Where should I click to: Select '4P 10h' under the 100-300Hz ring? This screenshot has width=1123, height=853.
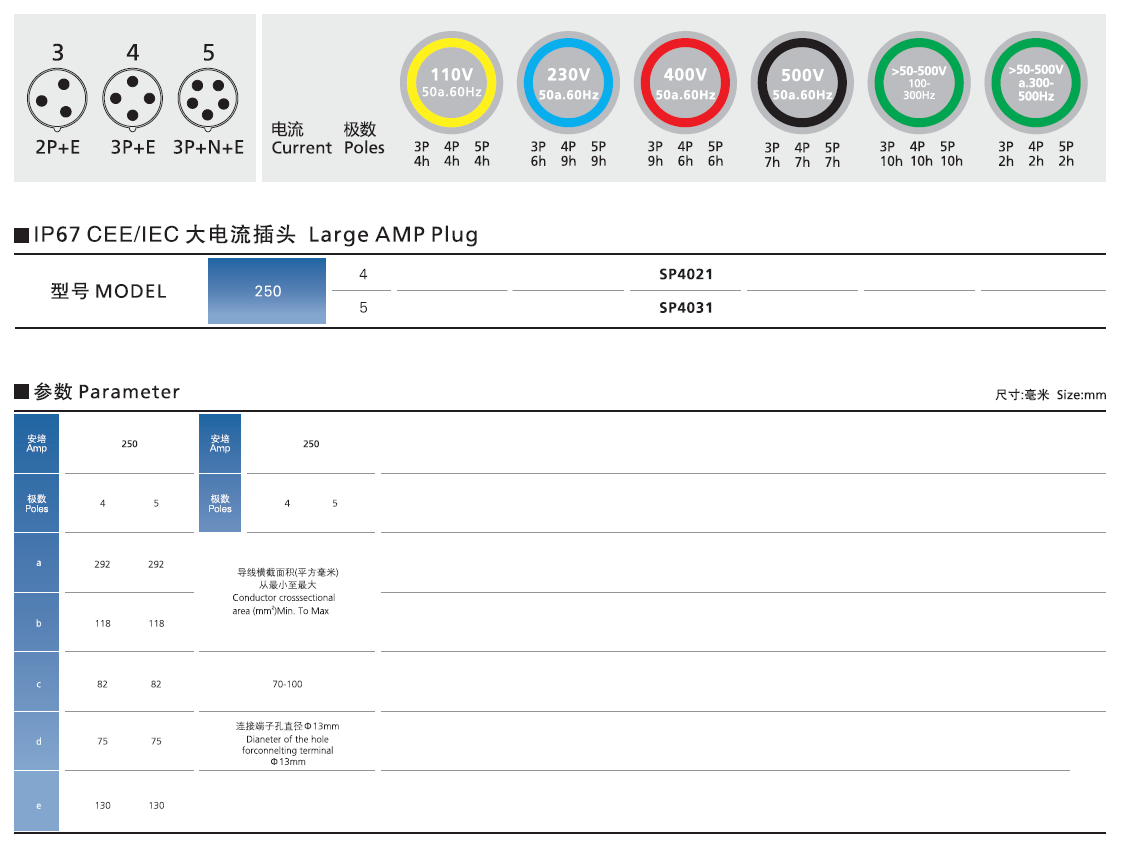921,154
